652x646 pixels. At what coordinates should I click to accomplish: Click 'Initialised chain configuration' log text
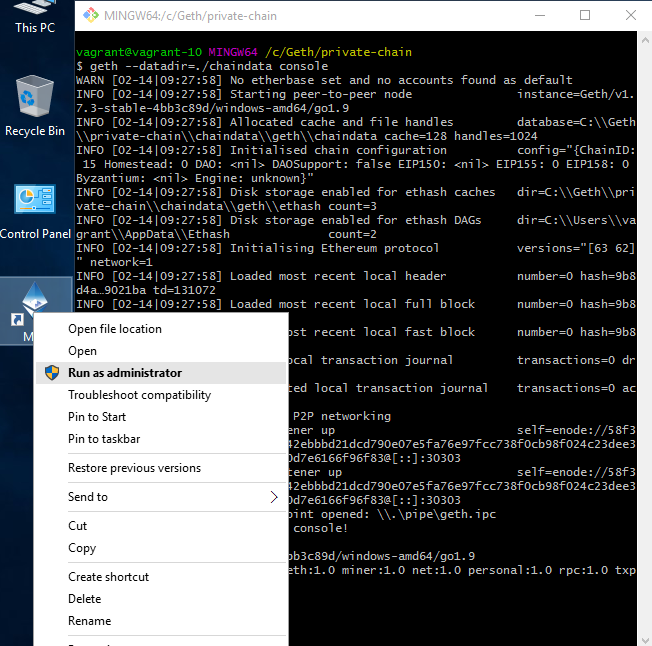coord(338,150)
